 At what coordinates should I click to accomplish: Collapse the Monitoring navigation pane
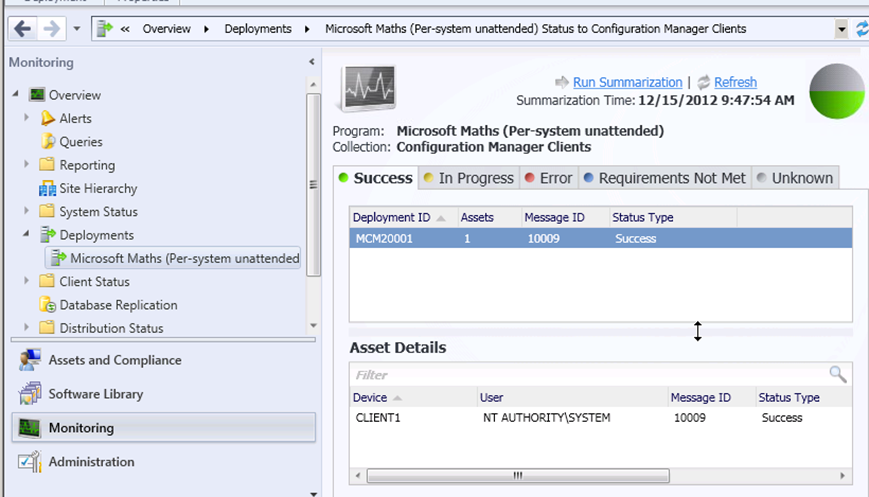point(311,62)
